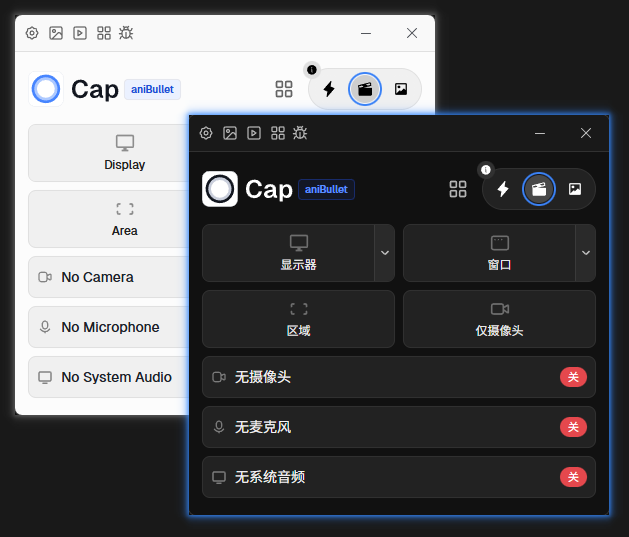
Task: Choose 窗口 window capture target
Action: (489, 253)
